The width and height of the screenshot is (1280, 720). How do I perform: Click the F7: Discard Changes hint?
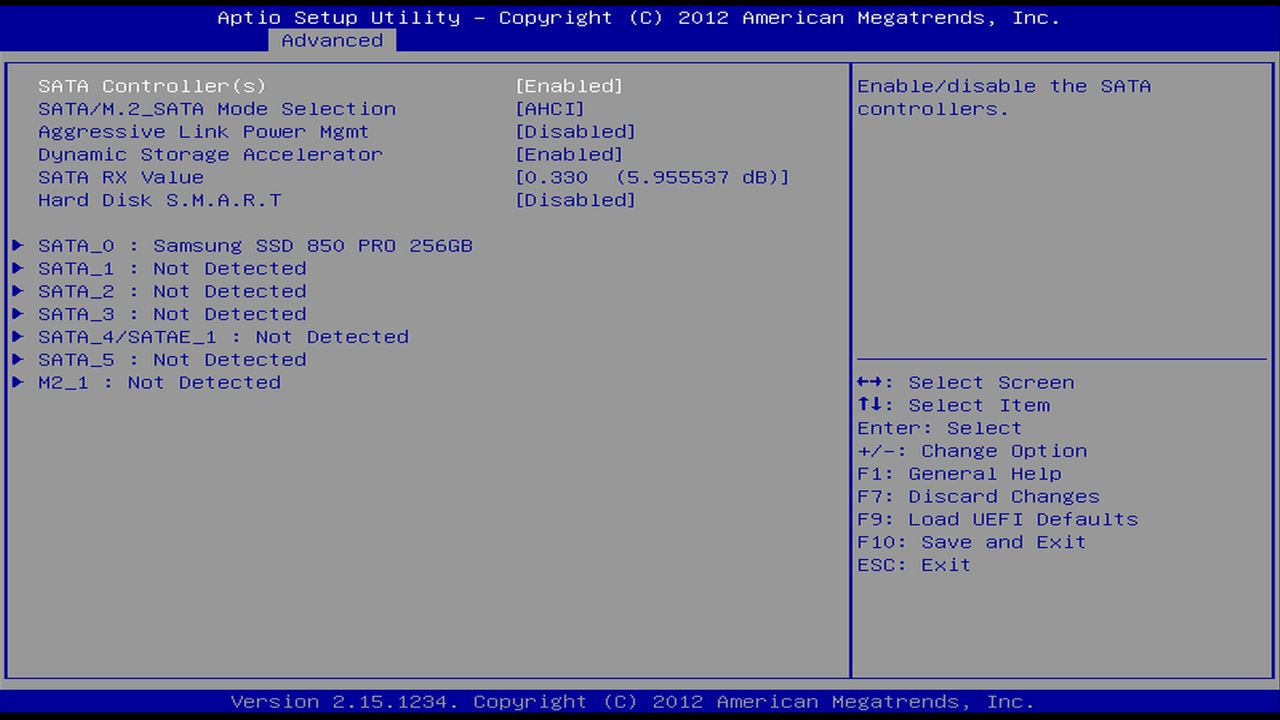coord(978,497)
